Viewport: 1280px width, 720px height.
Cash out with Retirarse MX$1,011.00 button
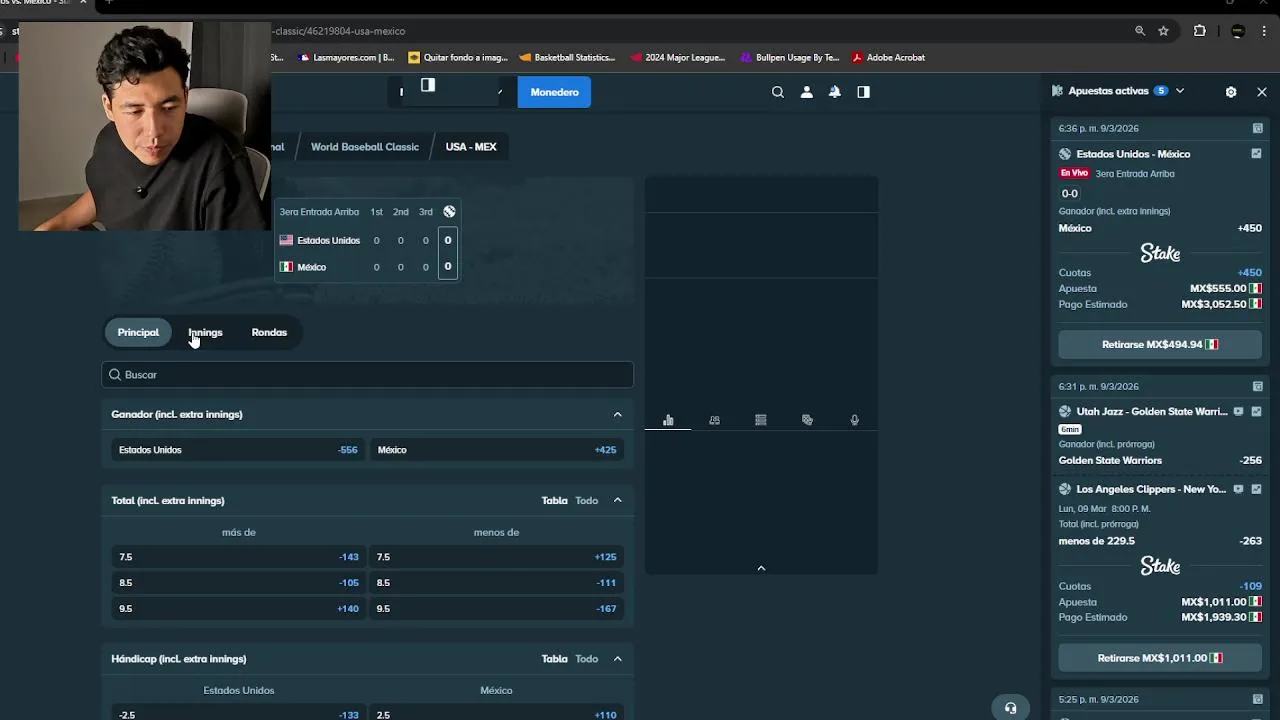pyautogui.click(x=1160, y=658)
